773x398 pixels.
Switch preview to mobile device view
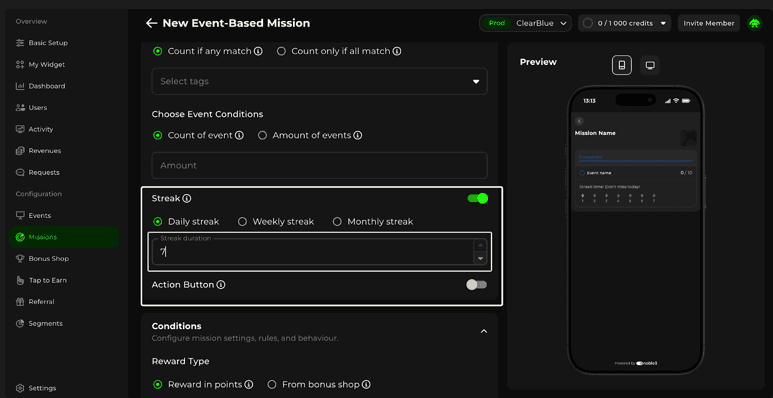tap(622, 65)
